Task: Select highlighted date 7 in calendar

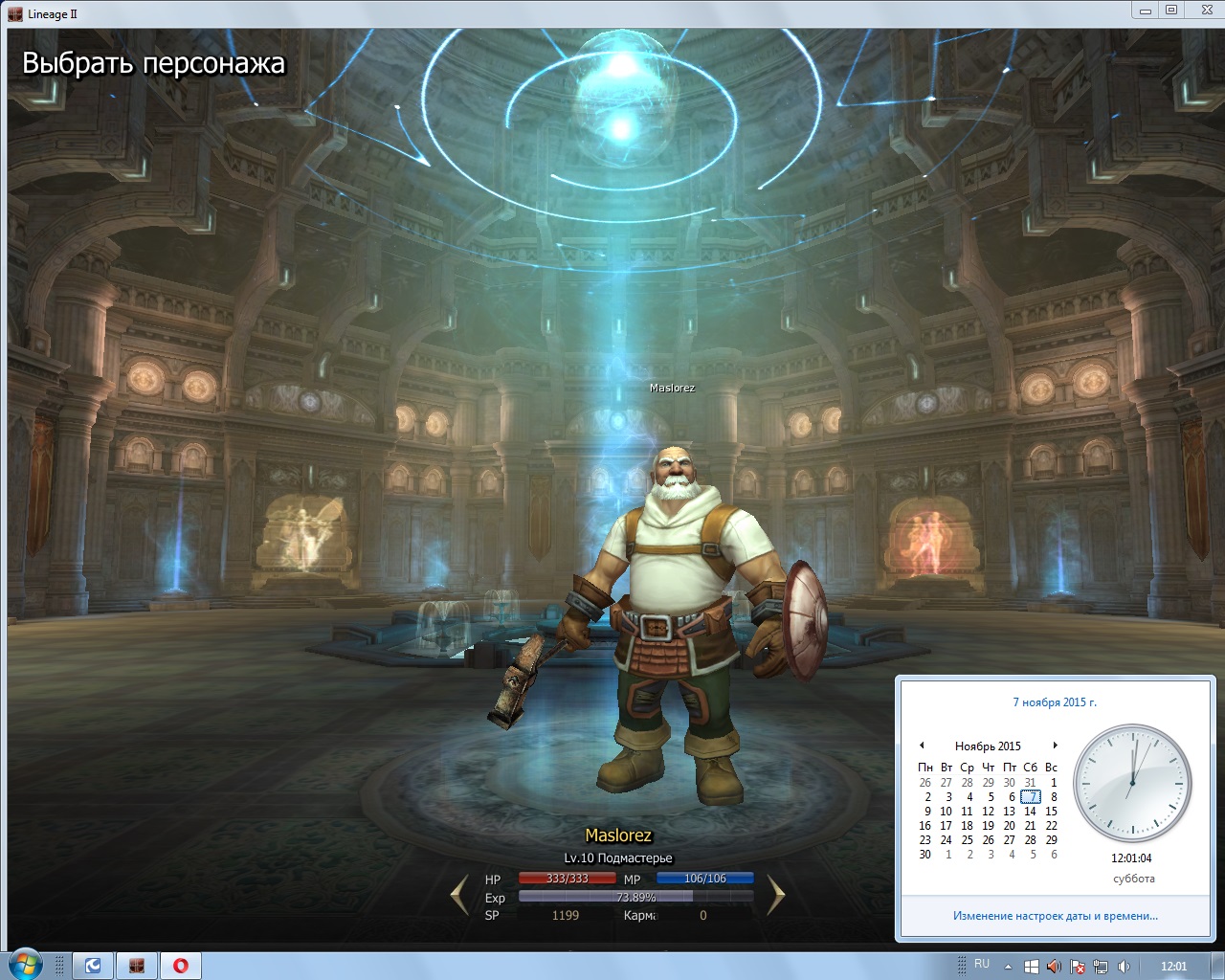Action: (1031, 796)
